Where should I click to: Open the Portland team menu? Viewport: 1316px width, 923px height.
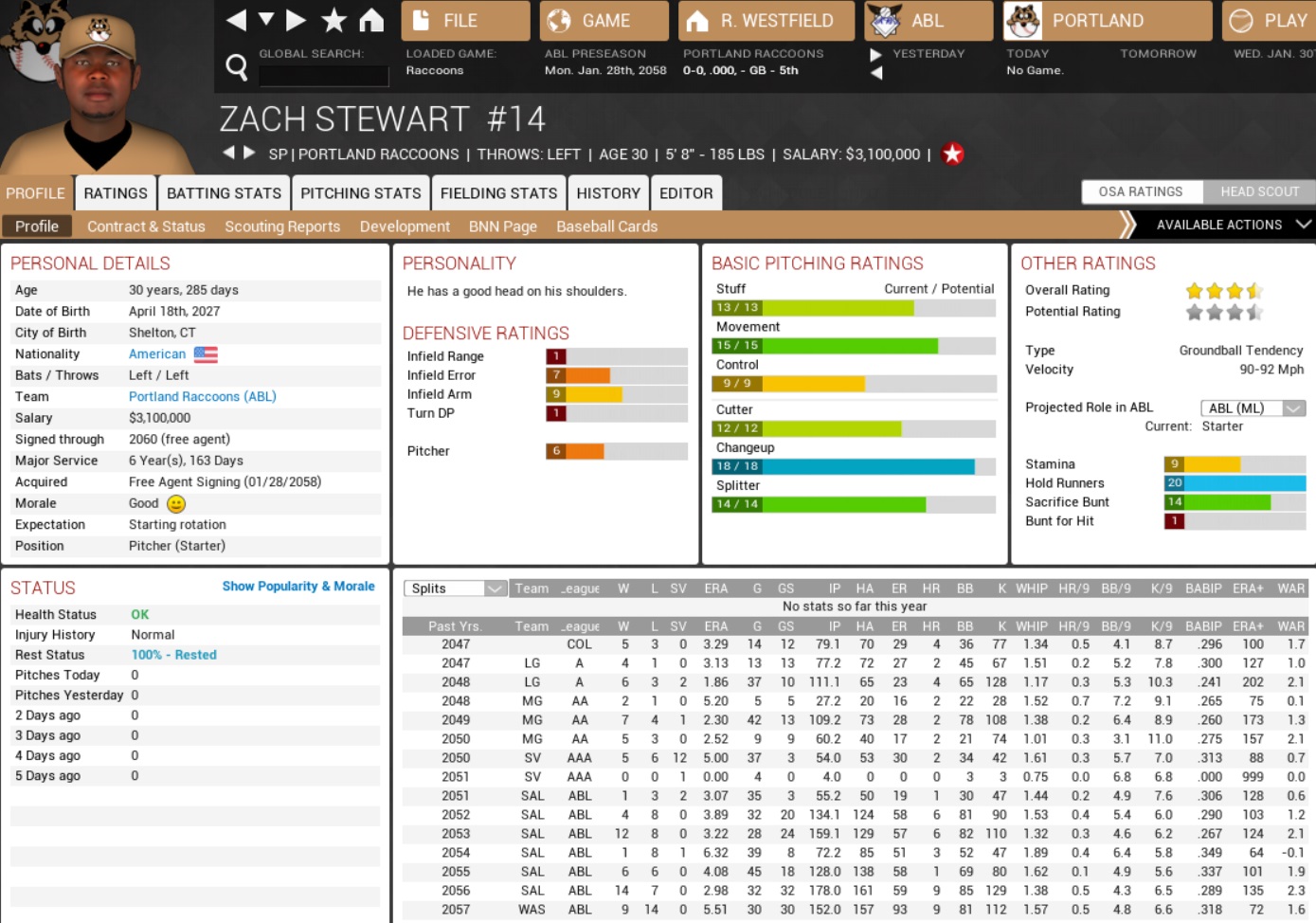(x=1107, y=21)
